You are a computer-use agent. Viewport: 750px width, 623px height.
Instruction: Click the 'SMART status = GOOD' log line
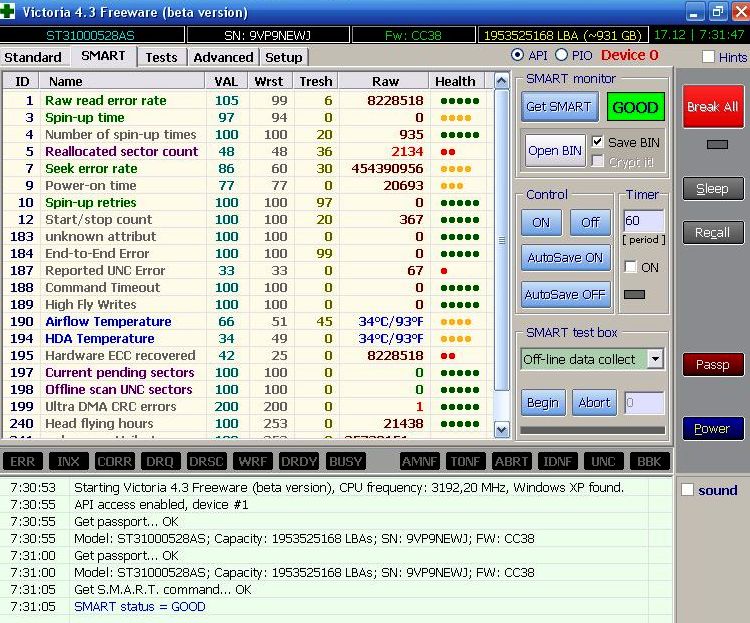click(x=140, y=607)
